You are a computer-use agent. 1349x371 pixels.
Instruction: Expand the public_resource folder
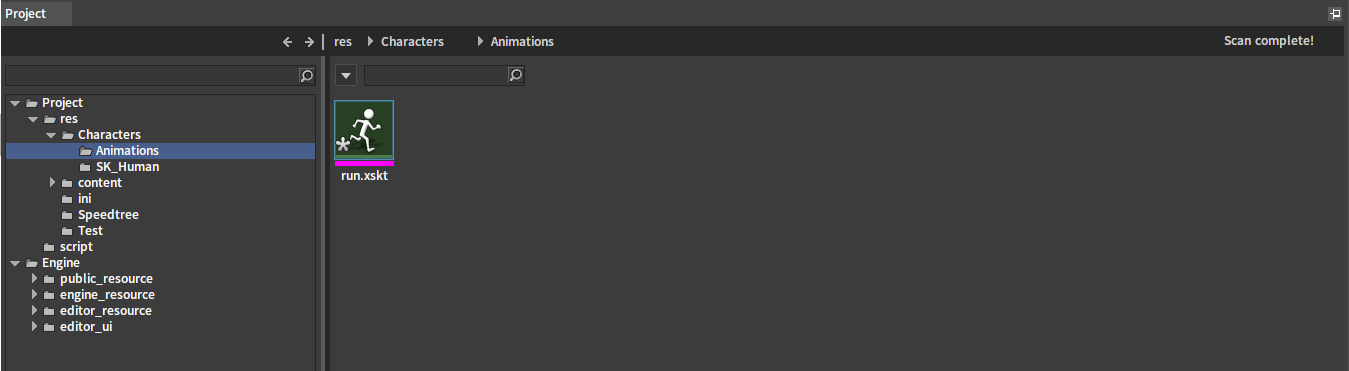tap(35, 279)
